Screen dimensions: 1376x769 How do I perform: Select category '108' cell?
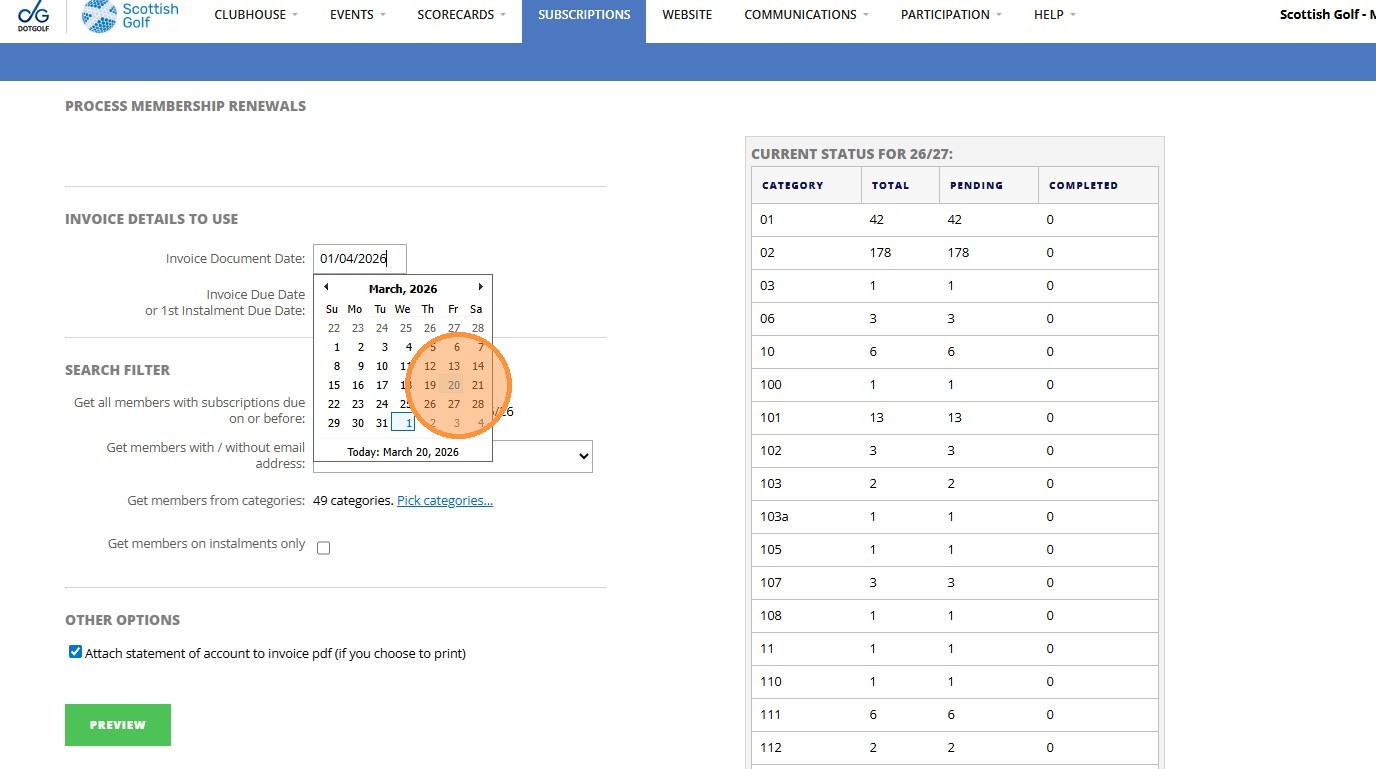click(x=806, y=616)
